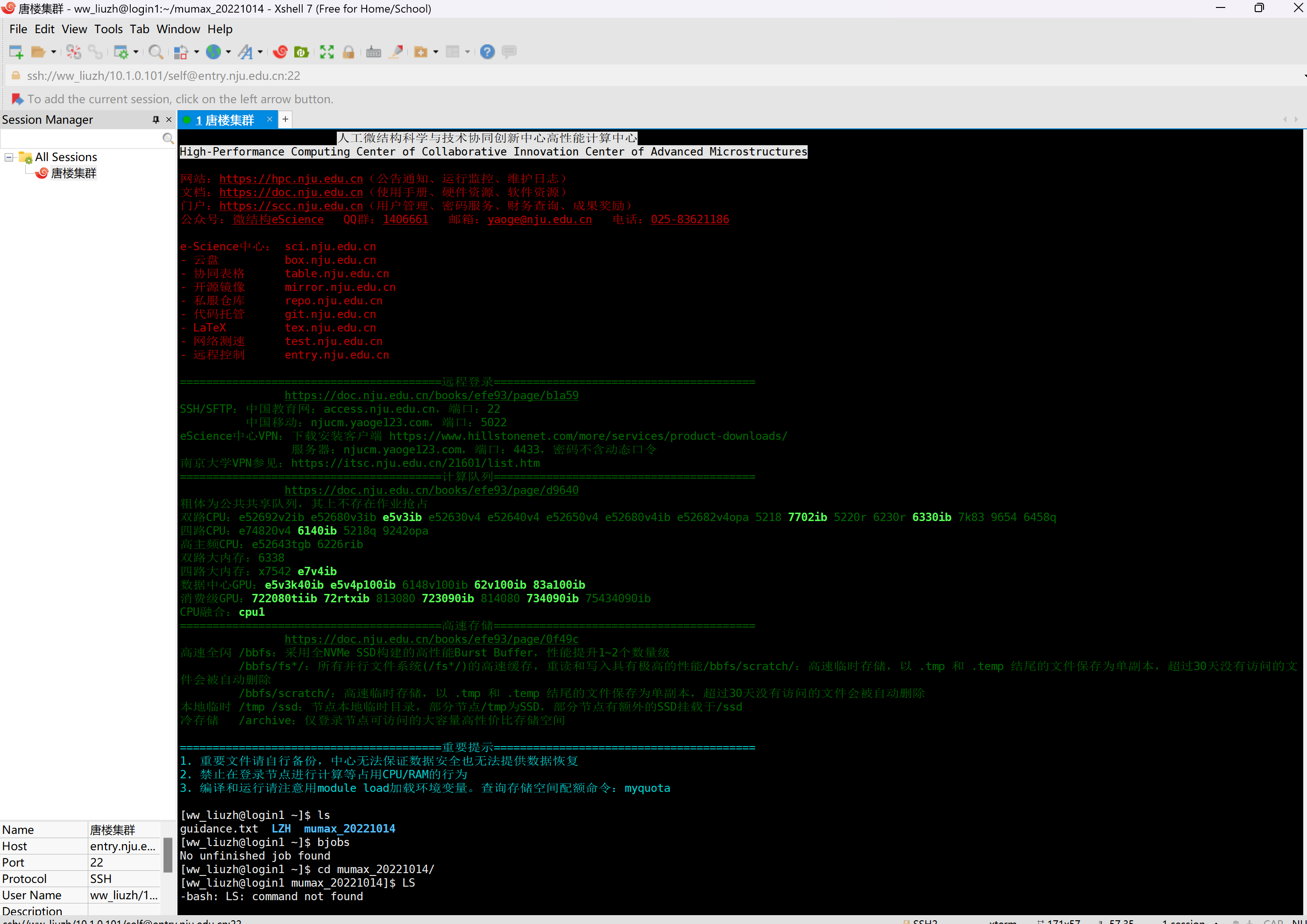
Task: Click the Reconnect chain-link icon
Action: click(95, 52)
